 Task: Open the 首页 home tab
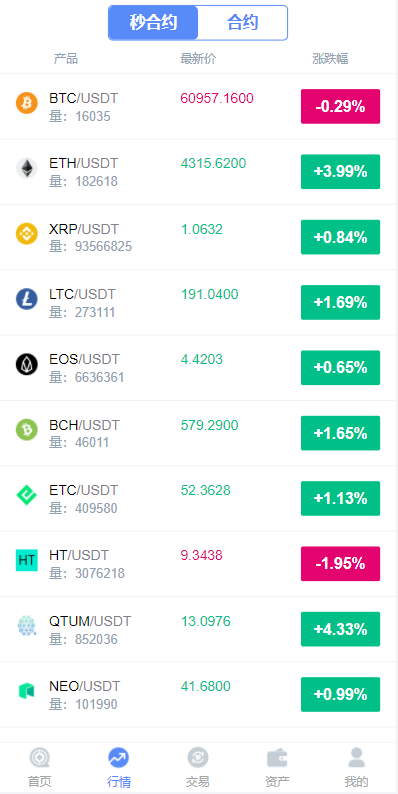[x=39, y=768]
